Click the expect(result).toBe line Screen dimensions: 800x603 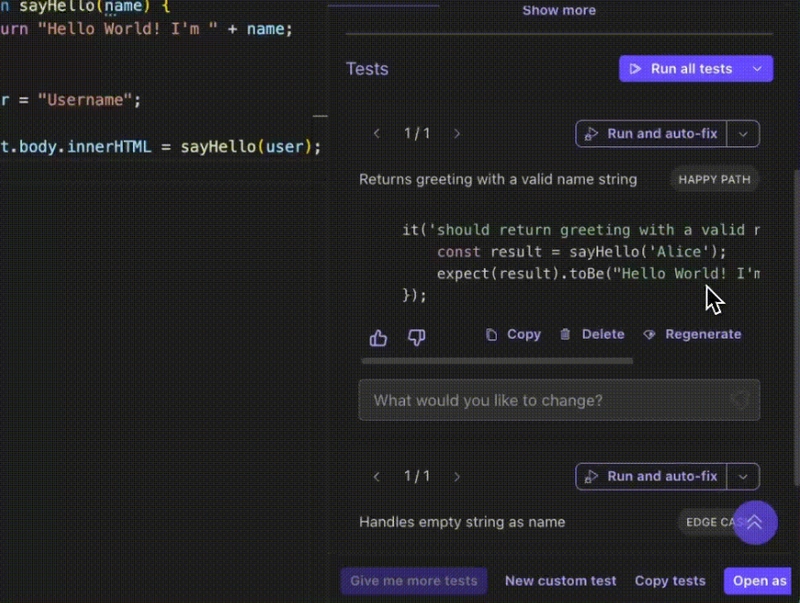click(x=598, y=273)
